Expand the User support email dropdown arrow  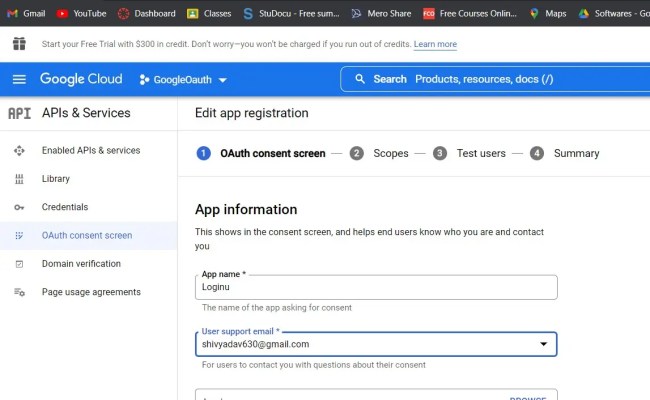click(543, 344)
